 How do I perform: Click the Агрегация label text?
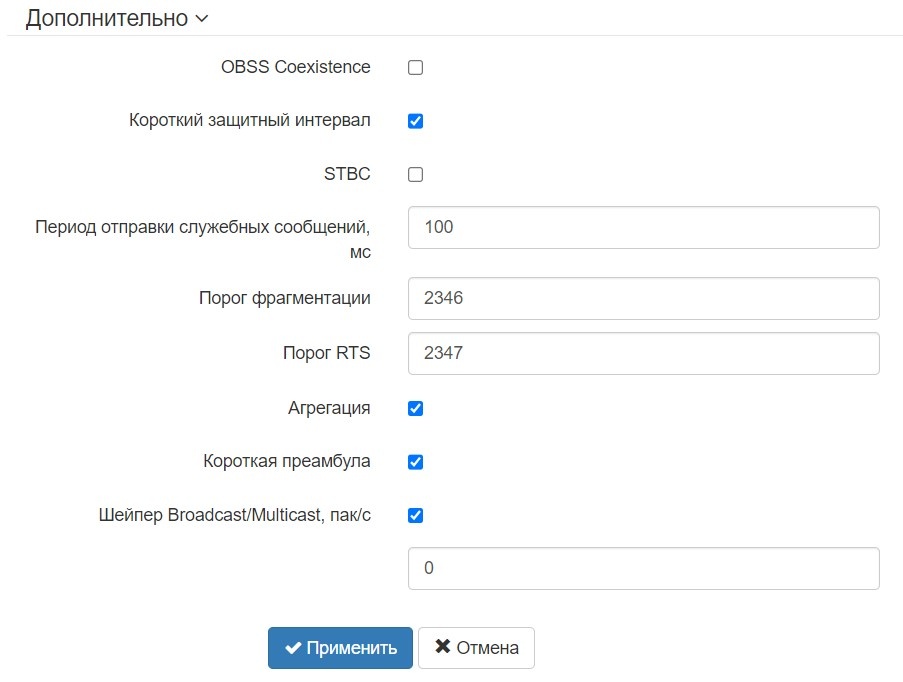point(328,408)
